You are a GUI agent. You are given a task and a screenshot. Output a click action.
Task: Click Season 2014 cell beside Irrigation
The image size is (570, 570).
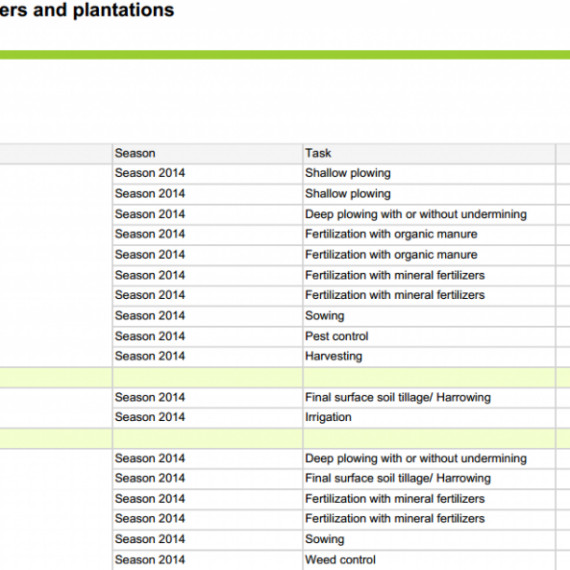pos(207,417)
